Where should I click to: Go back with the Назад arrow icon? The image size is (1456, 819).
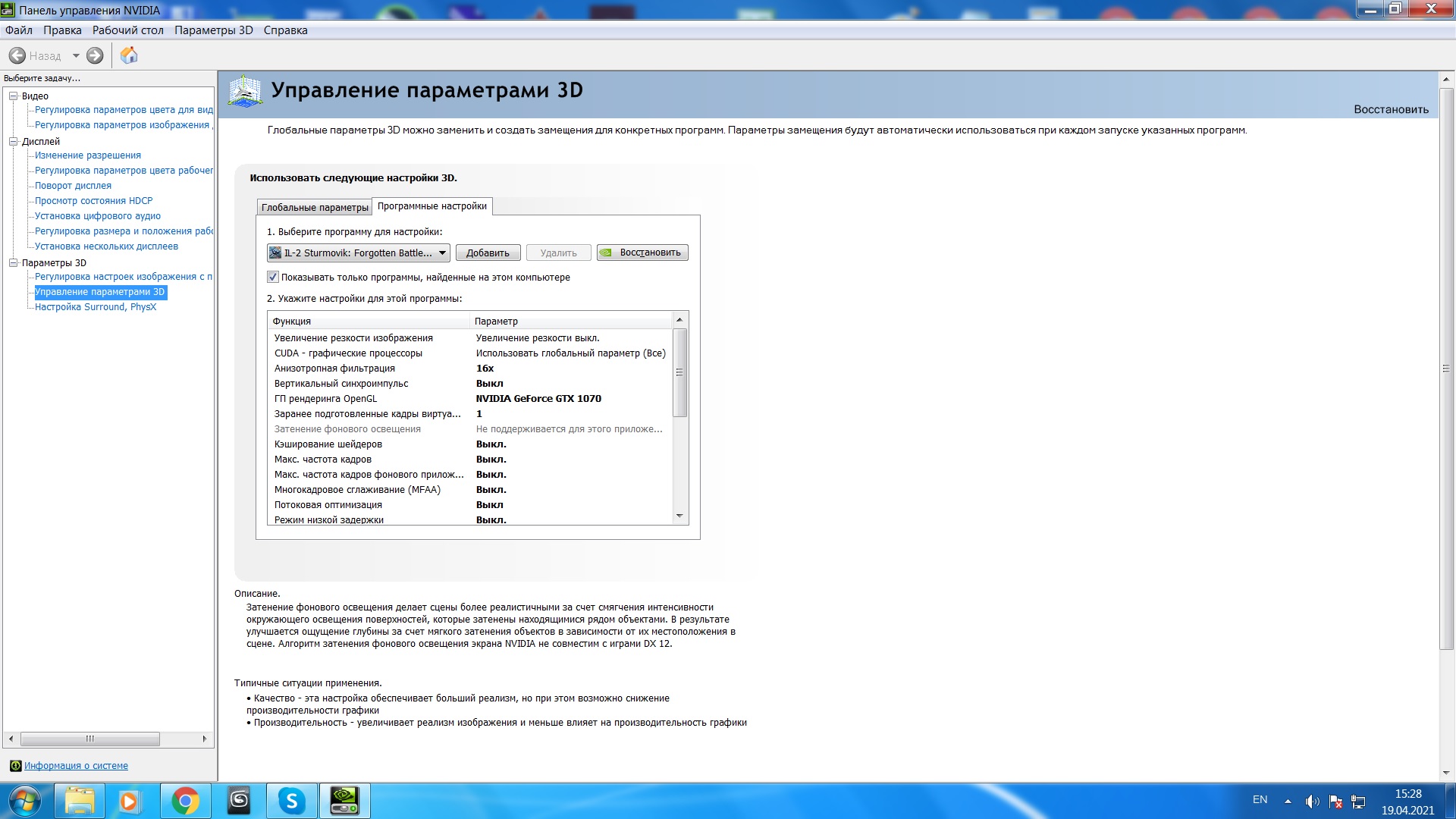pyautogui.click(x=17, y=55)
